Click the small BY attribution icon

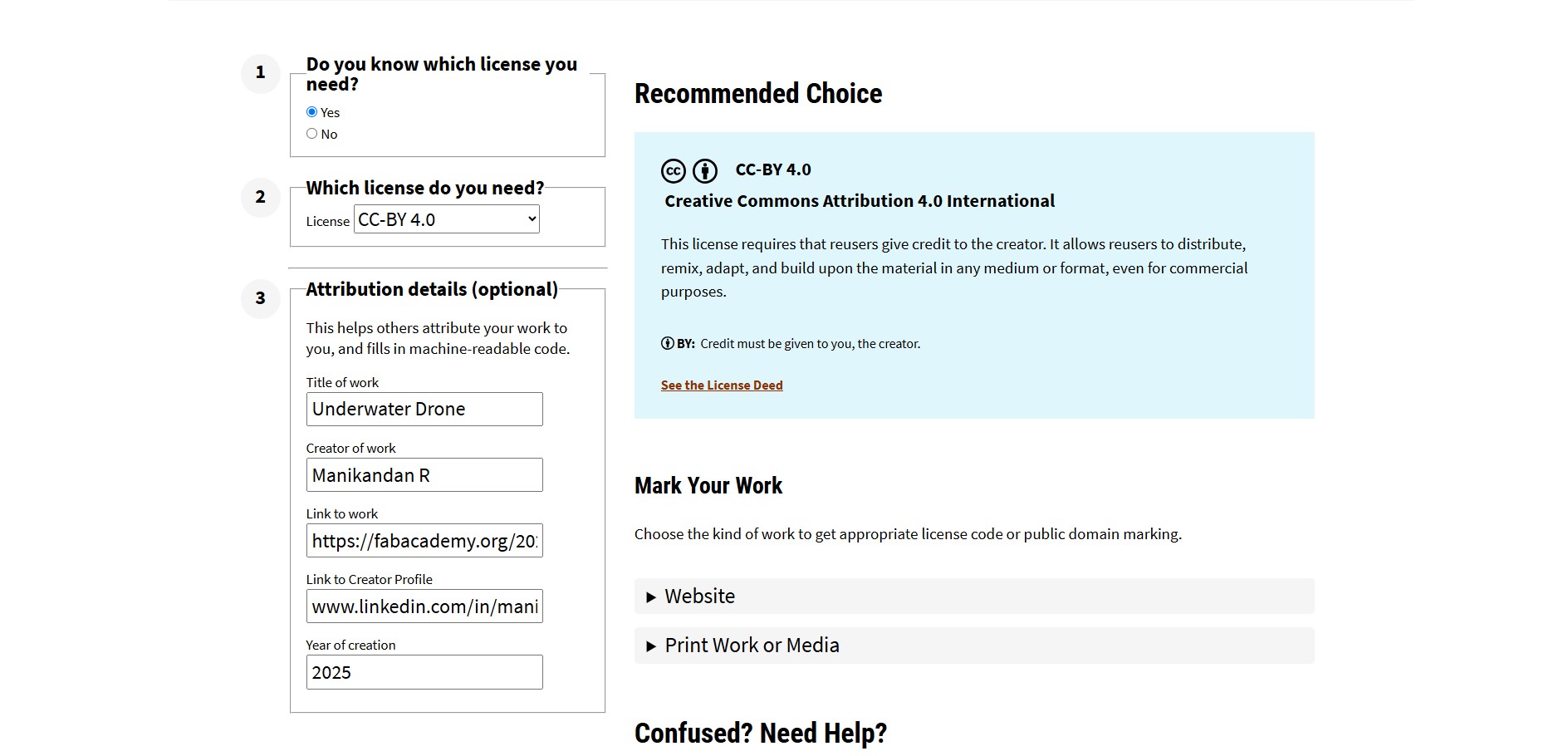pyautogui.click(x=667, y=343)
